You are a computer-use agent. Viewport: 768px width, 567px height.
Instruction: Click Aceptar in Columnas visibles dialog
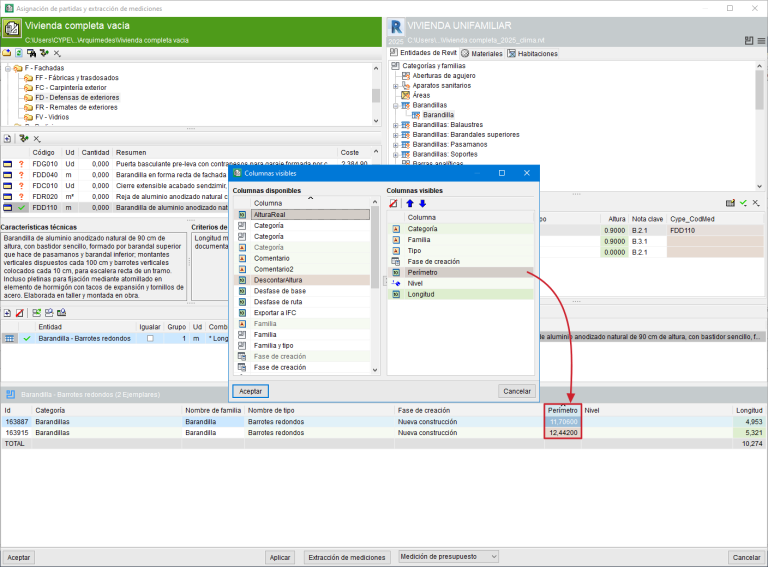coord(250,391)
